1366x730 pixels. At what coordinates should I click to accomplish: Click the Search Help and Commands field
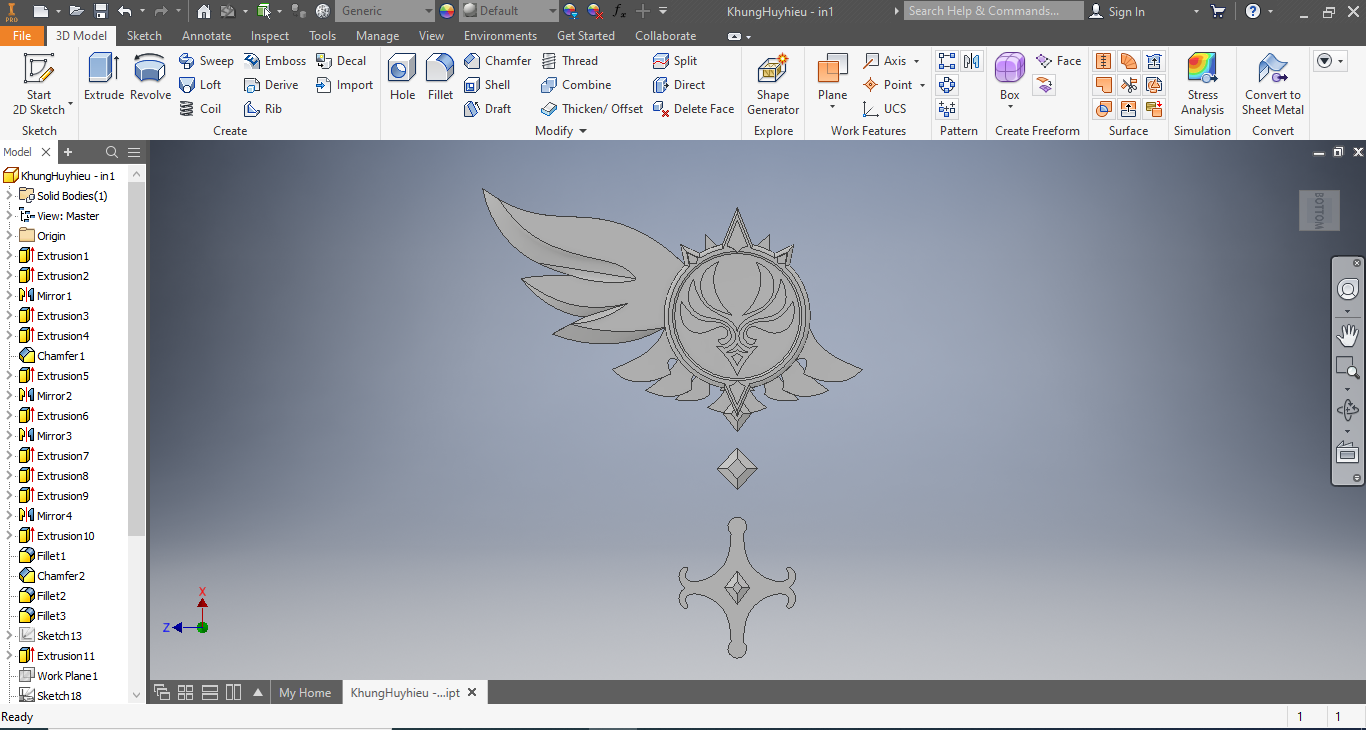pyautogui.click(x=993, y=11)
